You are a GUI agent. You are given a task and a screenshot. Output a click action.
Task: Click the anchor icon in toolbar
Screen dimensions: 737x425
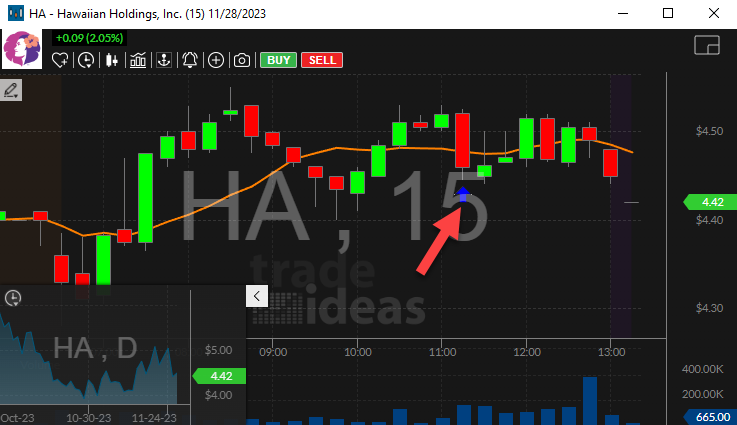pyautogui.click(x=163, y=60)
